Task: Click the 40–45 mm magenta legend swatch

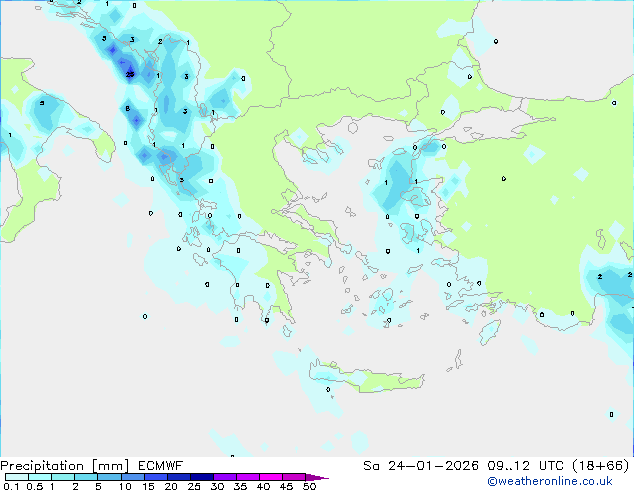Action: coord(271,477)
